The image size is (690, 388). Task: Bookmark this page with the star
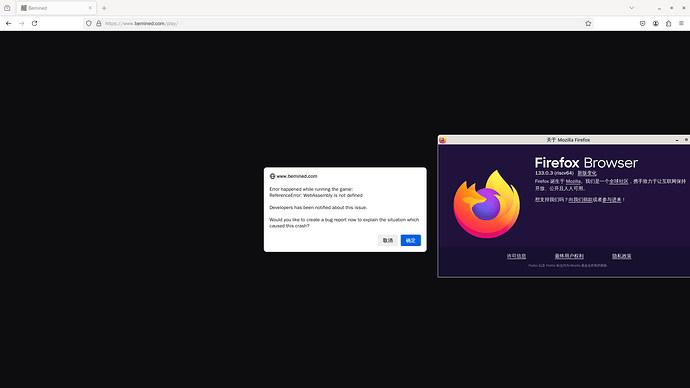pos(588,23)
